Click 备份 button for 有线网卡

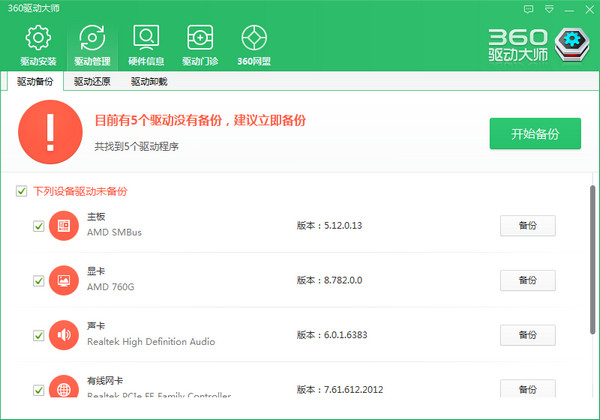point(528,389)
